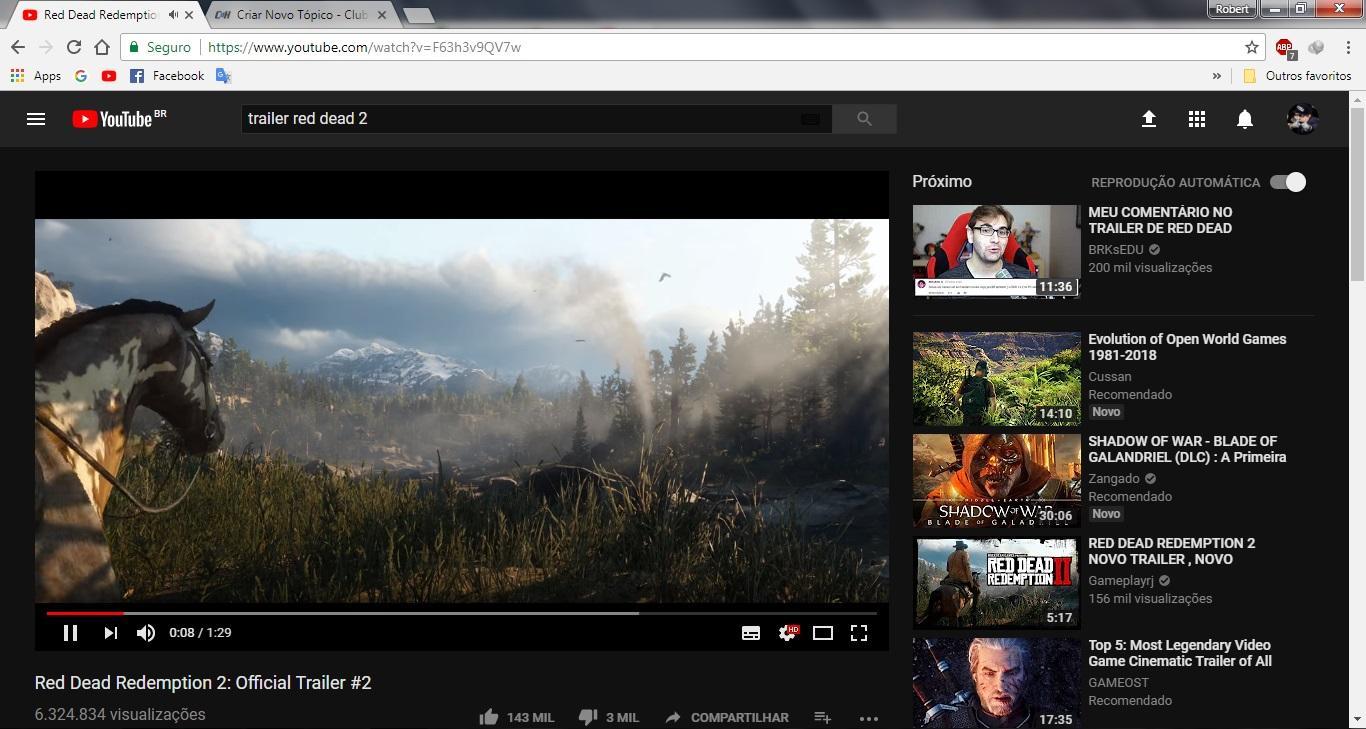Open the GAMEOST Witcher thumbnail
Image resolution: width=1366 pixels, height=729 pixels.
[x=997, y=684]
